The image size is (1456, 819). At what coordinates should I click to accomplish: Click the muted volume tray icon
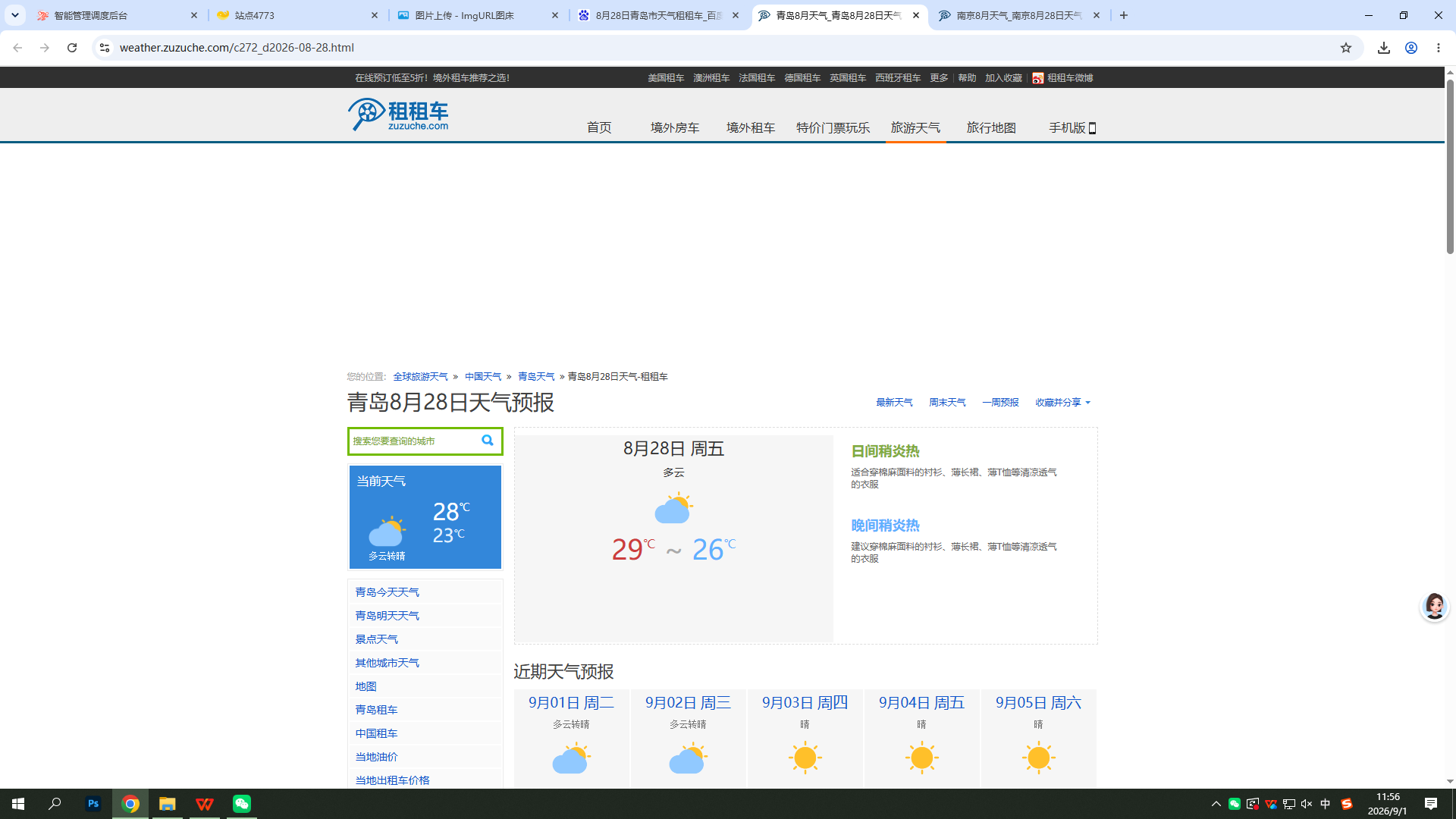[x=1307, y=804]
